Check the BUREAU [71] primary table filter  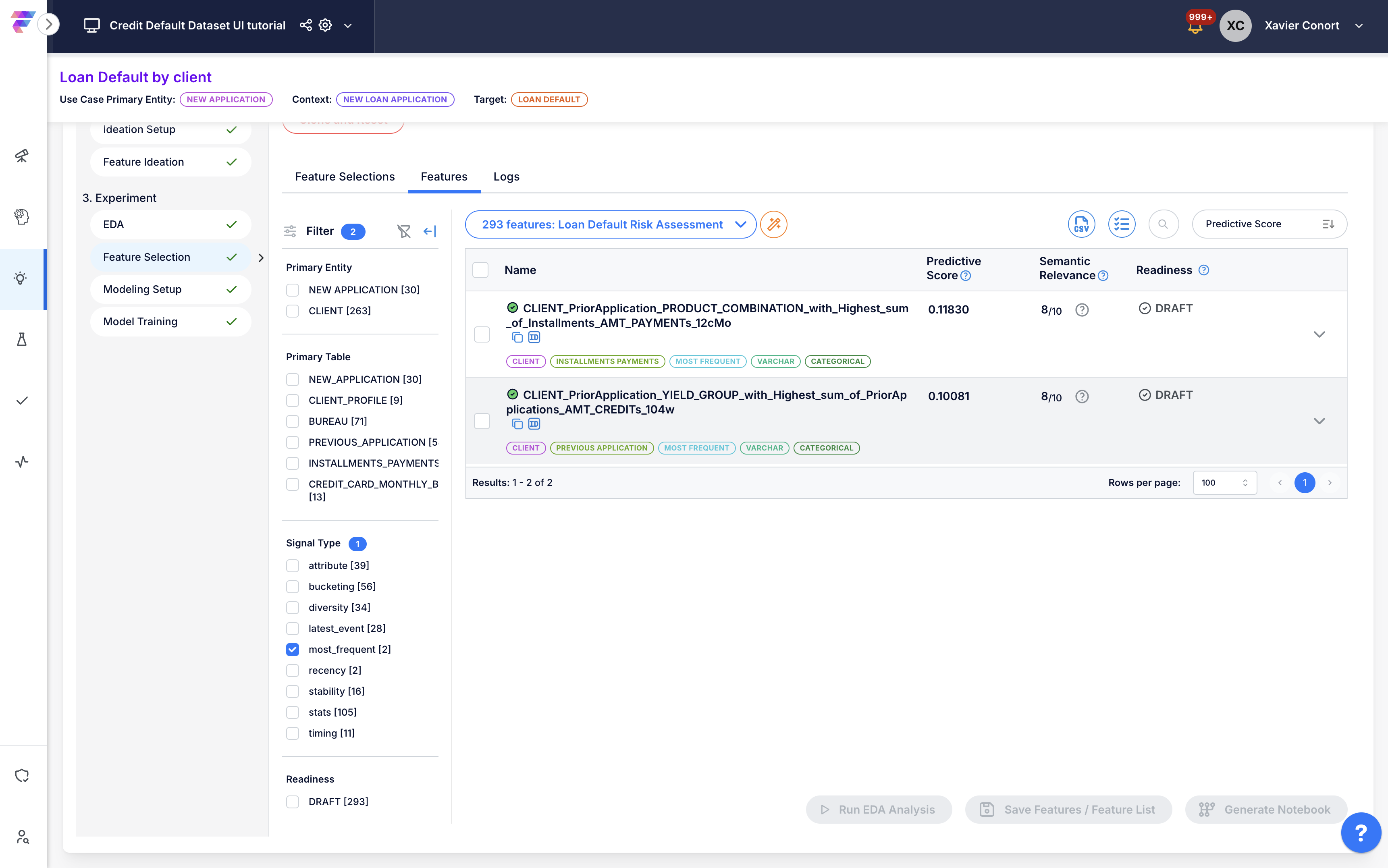point(293,422)
